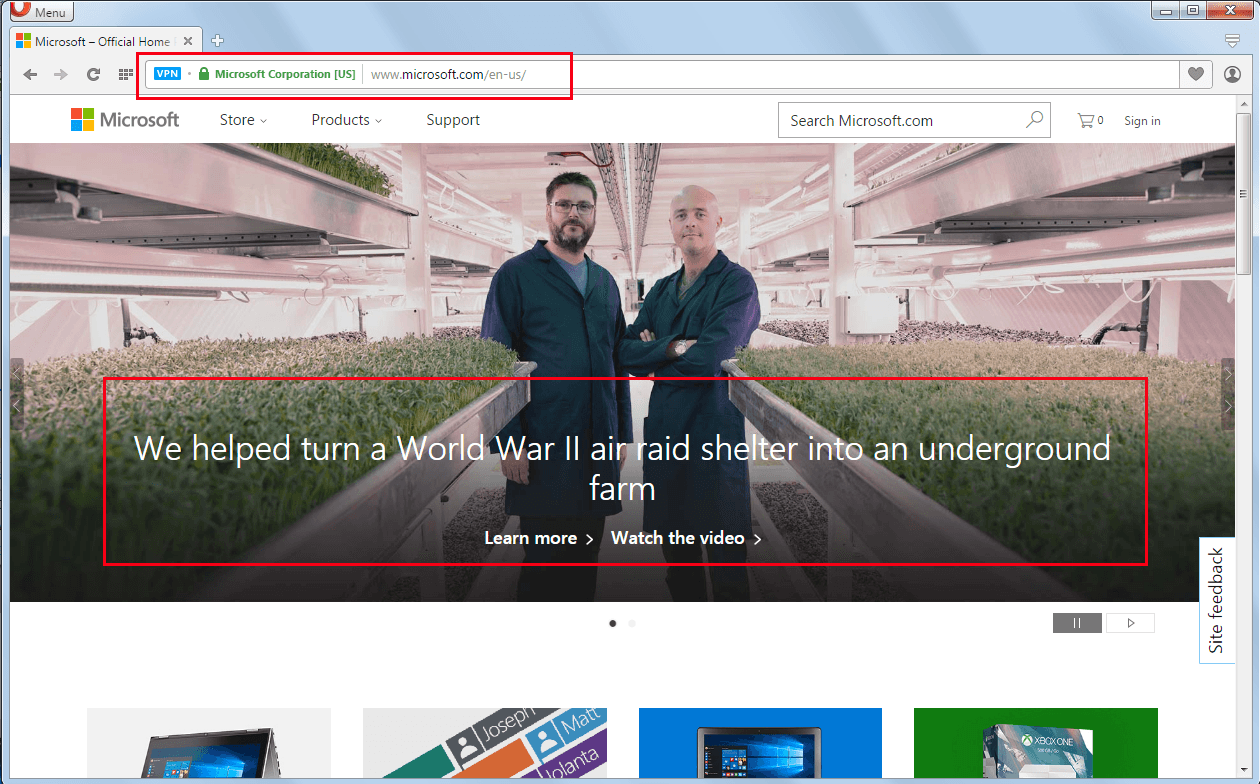
Task: Select the second carousel dot
Action: click(x=632, y=623)
